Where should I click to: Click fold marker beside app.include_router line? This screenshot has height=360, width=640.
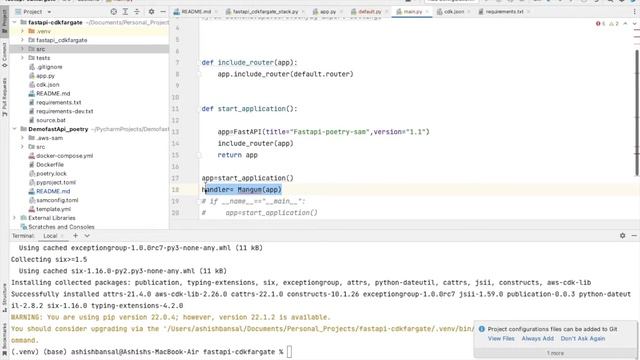coord(199,74)
